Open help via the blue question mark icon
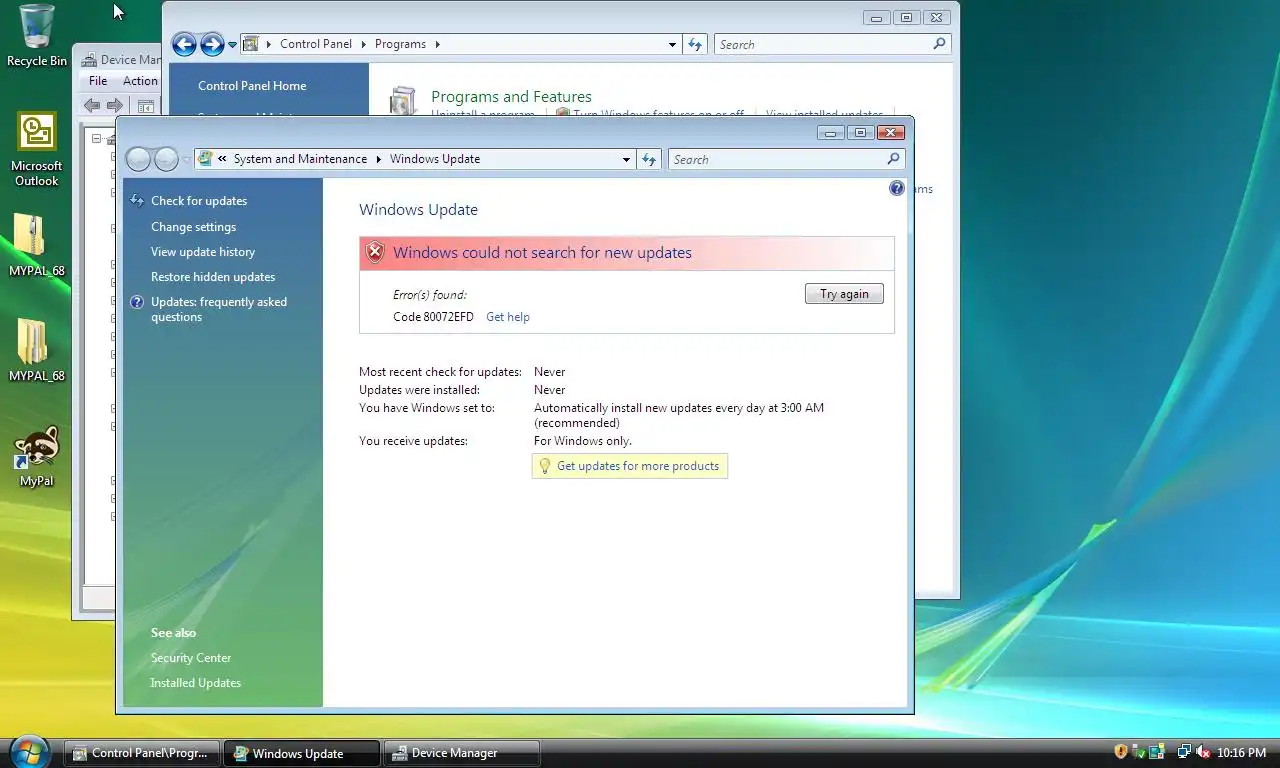1280x768 pixels. 897,188
